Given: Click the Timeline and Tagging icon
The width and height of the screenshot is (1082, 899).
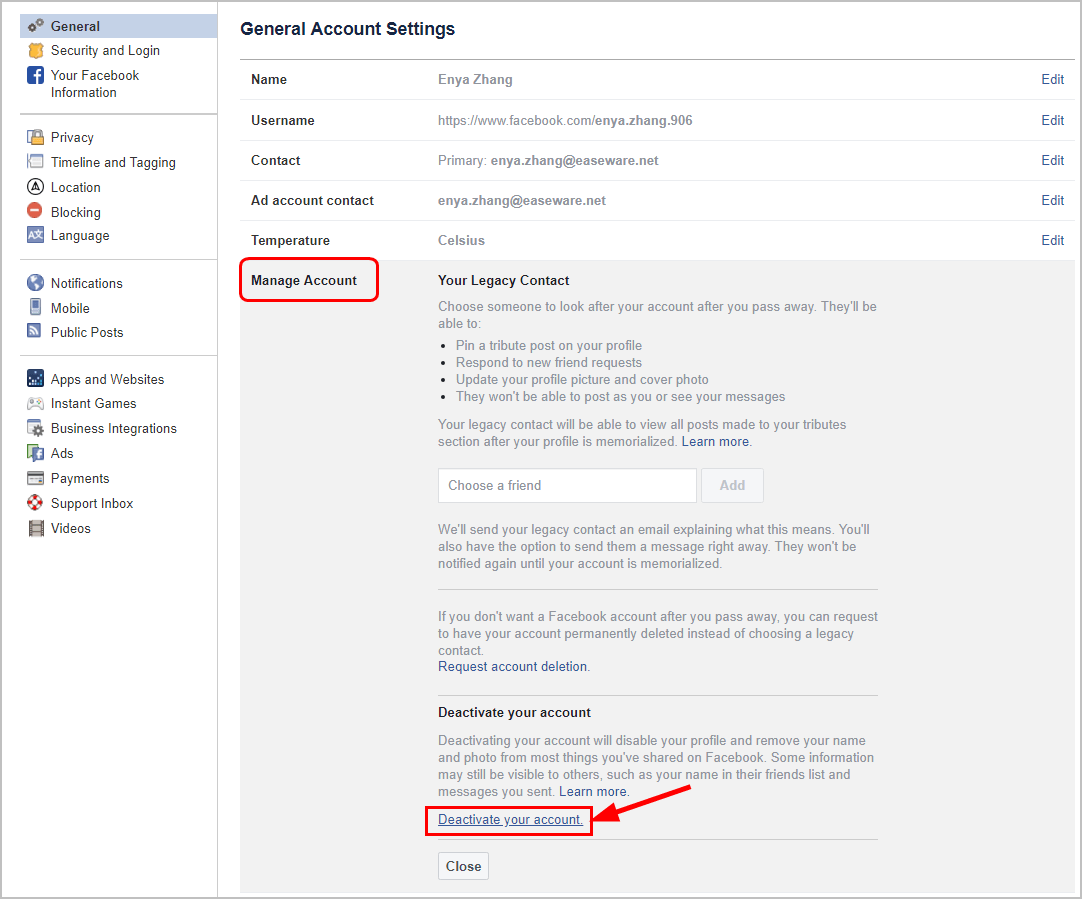Looking at the screenshot, I should 35,161.
